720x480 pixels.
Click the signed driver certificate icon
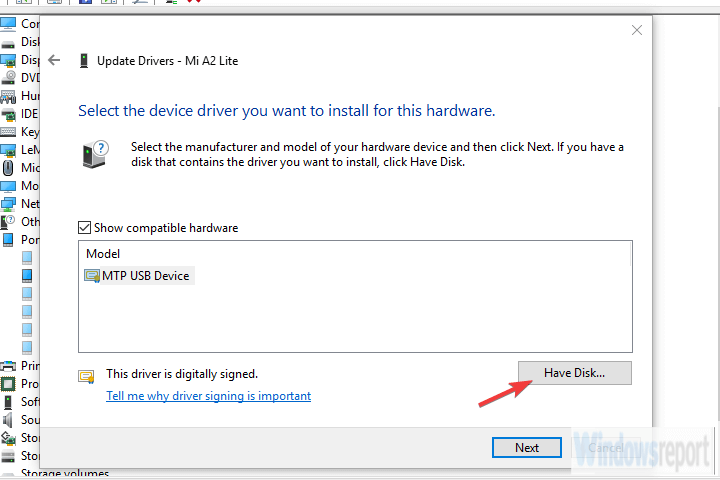[86, 377]
